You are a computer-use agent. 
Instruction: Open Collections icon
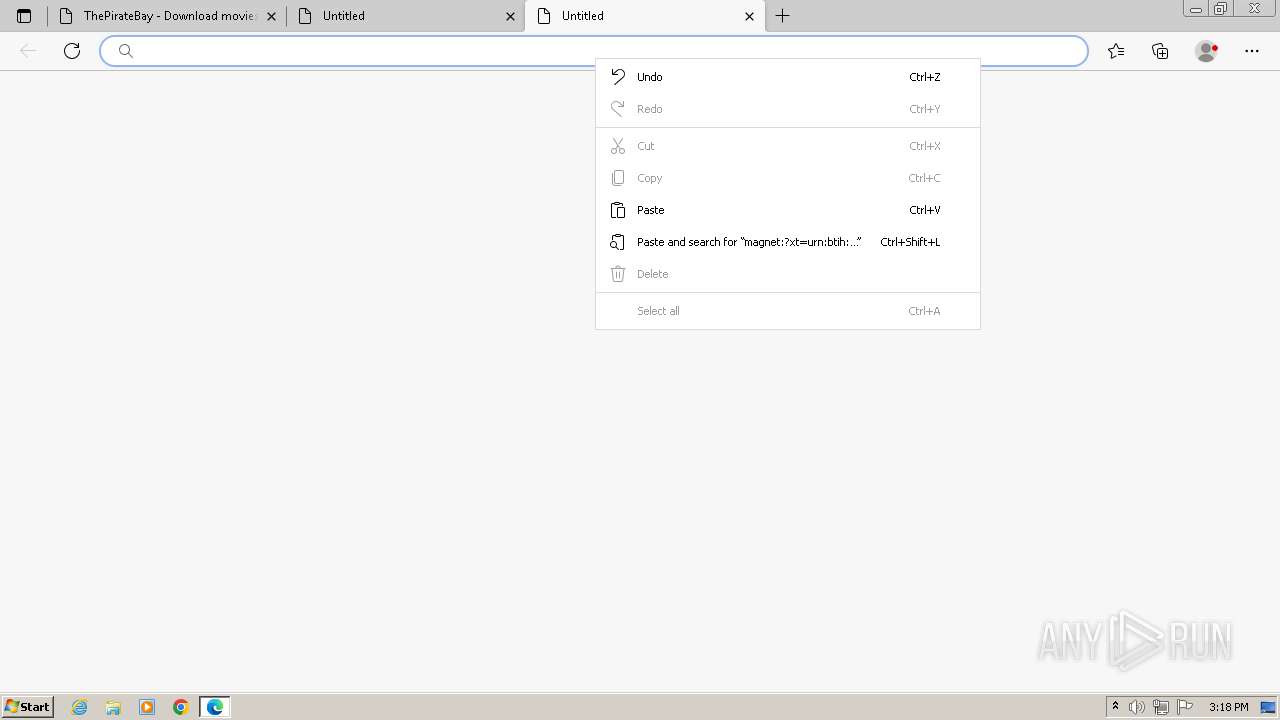(1160, 51)
